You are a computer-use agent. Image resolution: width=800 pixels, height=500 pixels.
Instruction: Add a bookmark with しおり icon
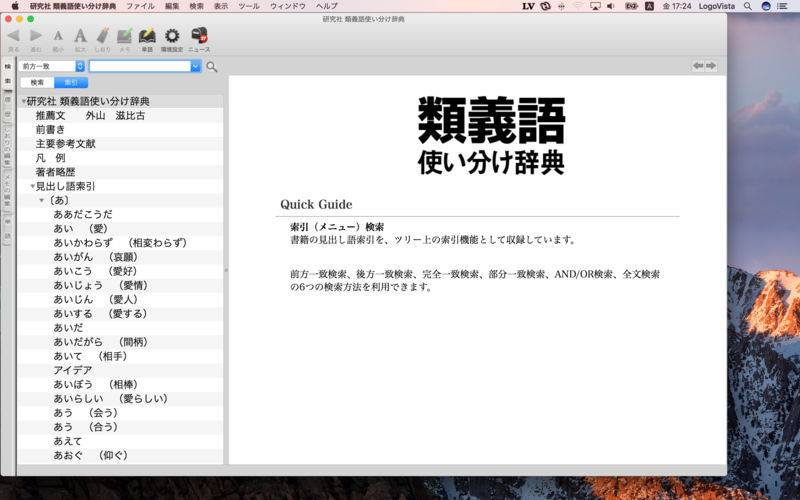(103, 36)
